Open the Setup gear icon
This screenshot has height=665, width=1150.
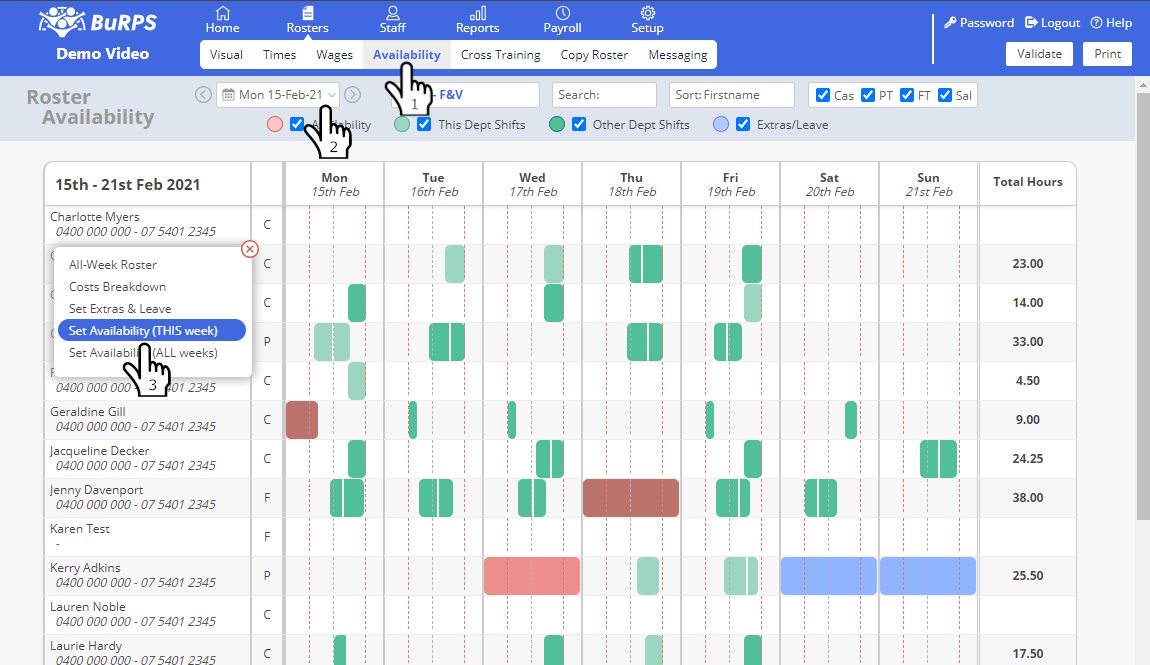pyautogui.click(x=647, y=13)
